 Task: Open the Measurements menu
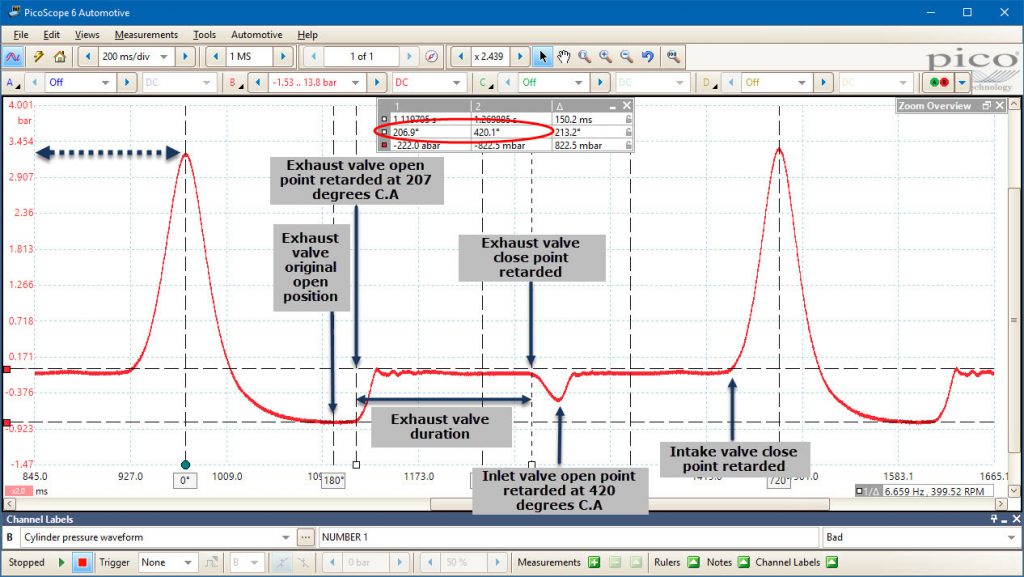click(146, 35)
